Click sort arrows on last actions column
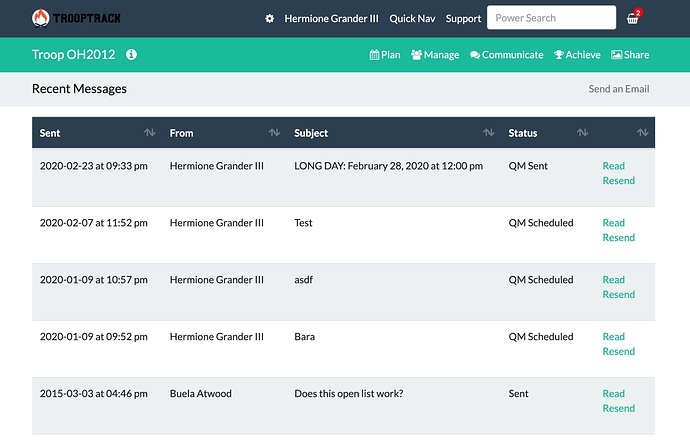 [642, 132]
